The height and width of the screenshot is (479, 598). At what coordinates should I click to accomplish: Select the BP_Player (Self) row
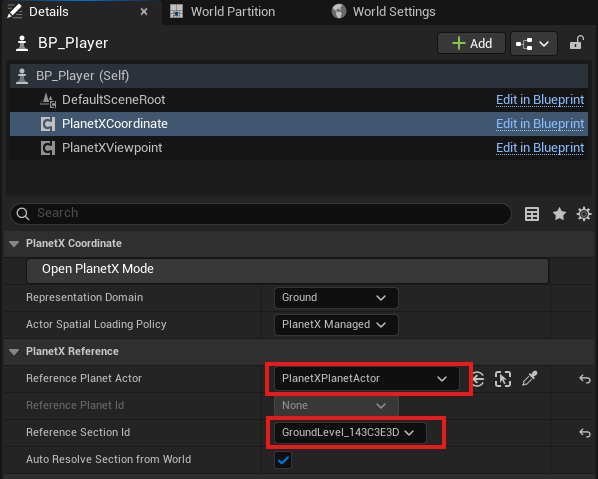coord(299,76)
